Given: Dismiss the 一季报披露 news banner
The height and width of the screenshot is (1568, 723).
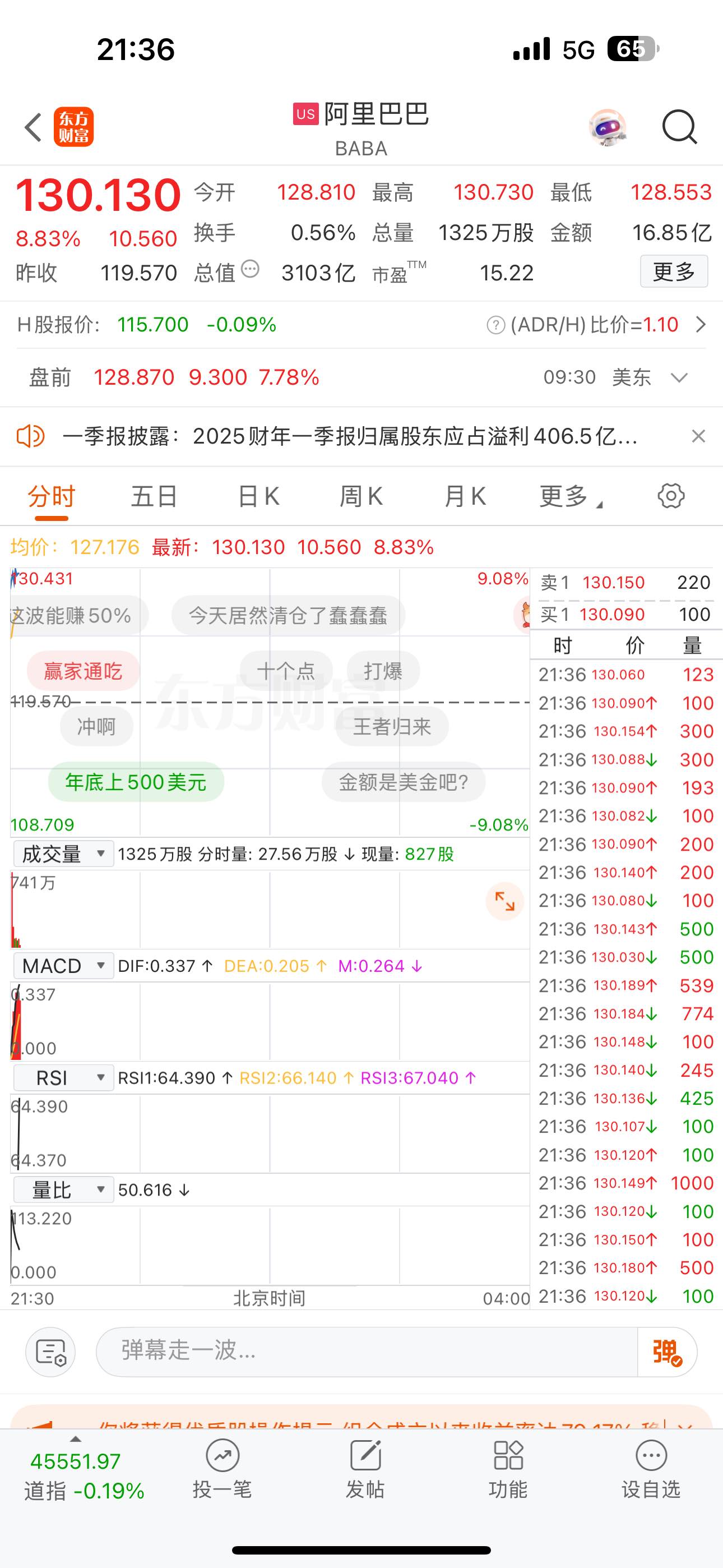Looking at the screenshot, I should 698,436.
